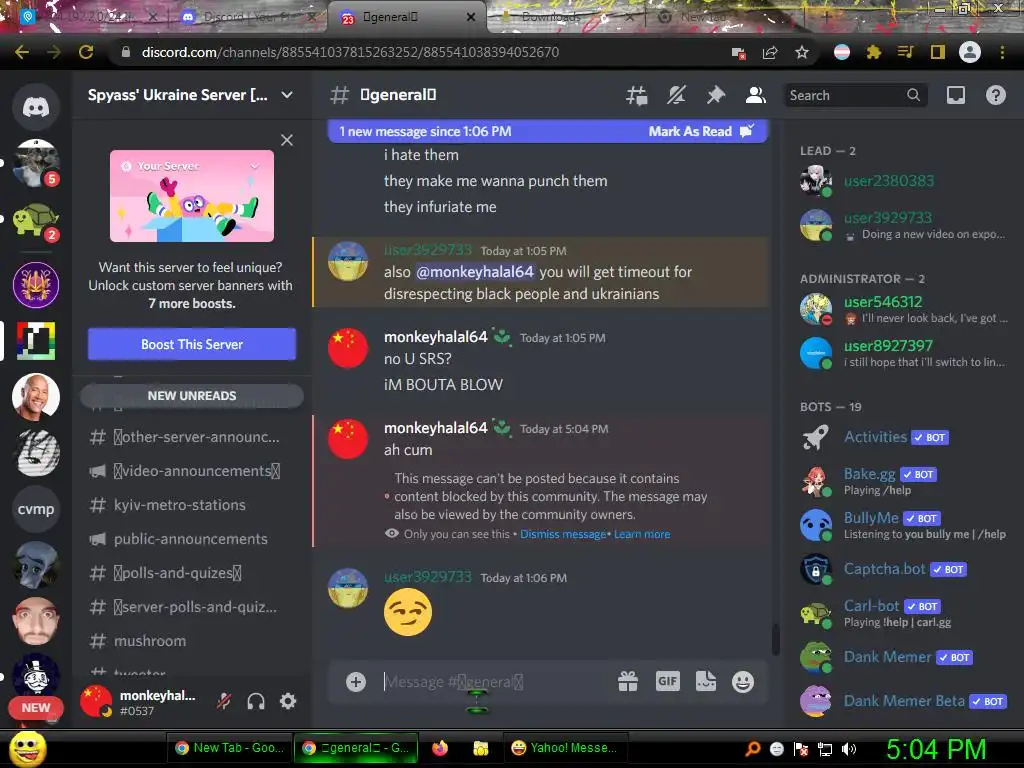This screenshot has width=1024, height=768.
Task: Click the search magnifier in Search box
Action: (x=913, y=95)
